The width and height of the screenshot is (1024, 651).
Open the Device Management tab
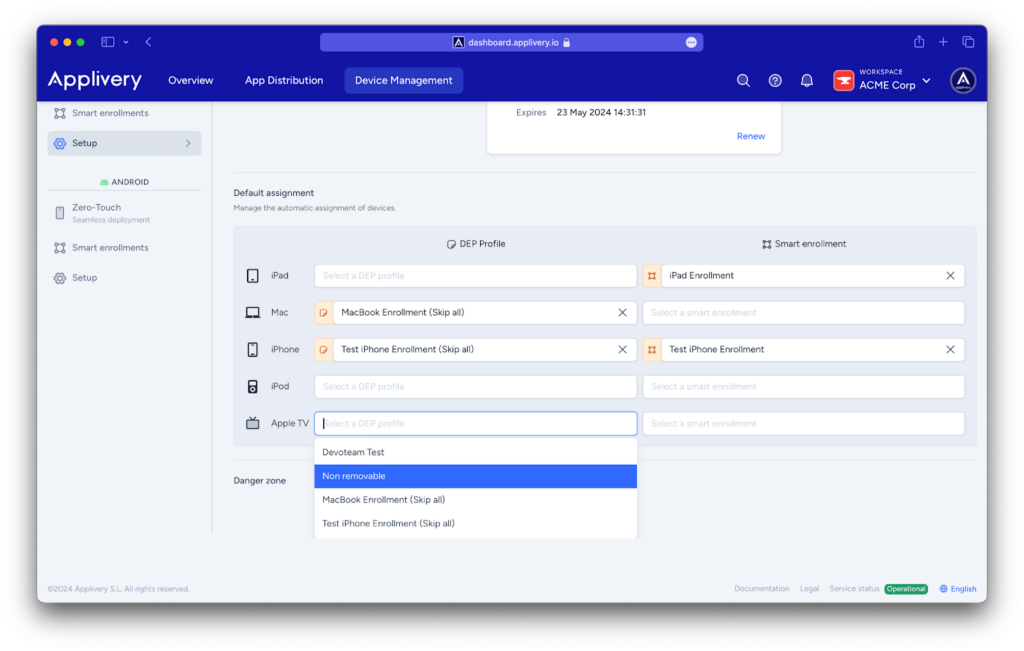click(404, 80)
